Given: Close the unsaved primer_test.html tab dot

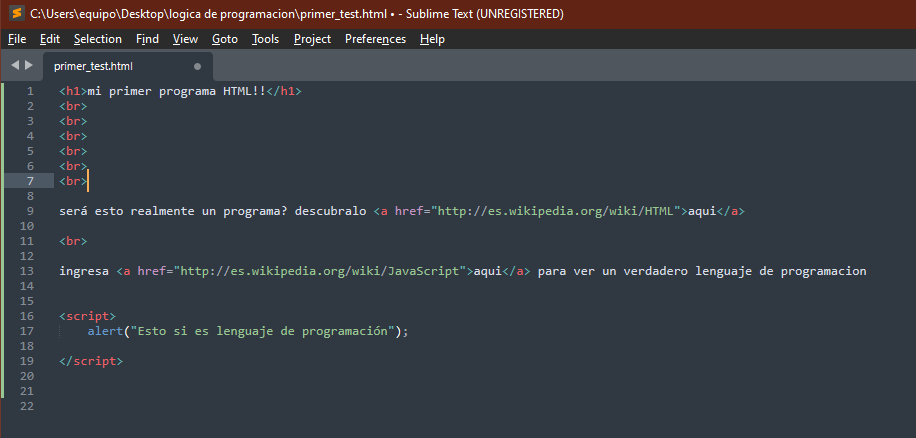Looking at the screenshot, I should coord(197,67).
